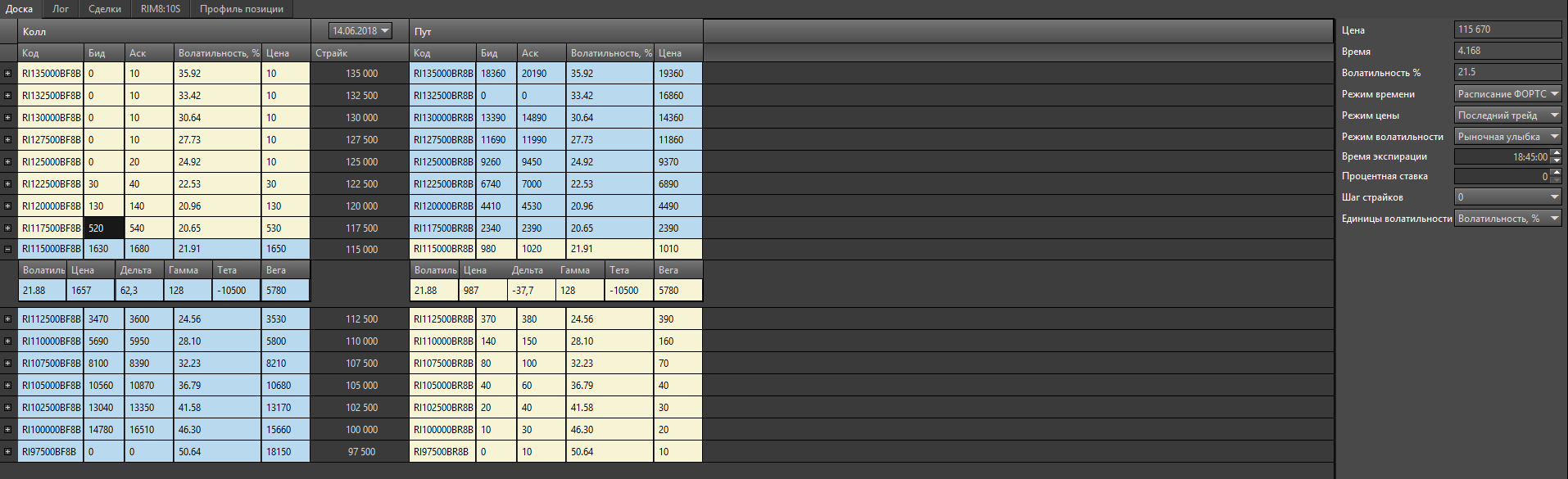Image resolution: width=1568 pixels, height=479 pixels.
Task: Open the 14.06.2018 expiration date dropdown
Action: click(360, 31)
